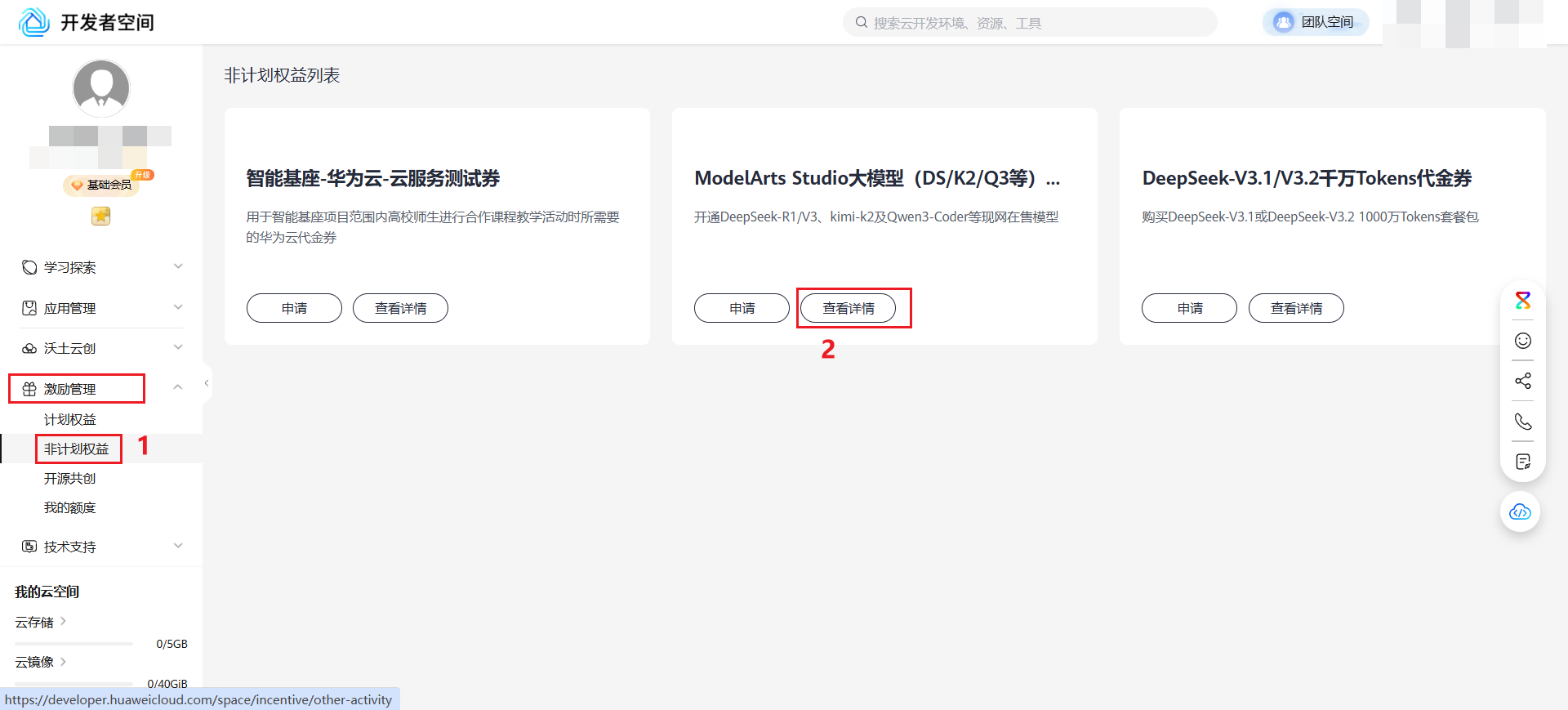
Task: Focus the search cloud dev environment field
Action: pos(1030,23)
